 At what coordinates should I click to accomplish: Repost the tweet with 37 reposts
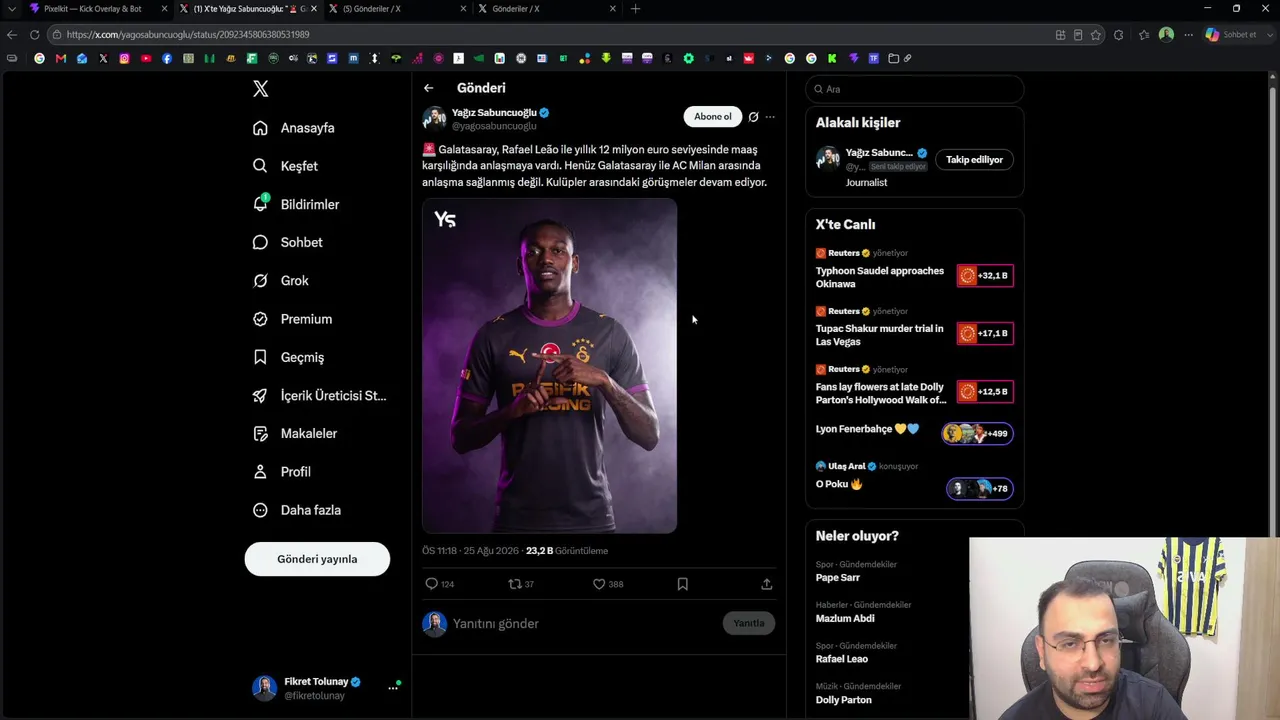click(x=515, y=584)
